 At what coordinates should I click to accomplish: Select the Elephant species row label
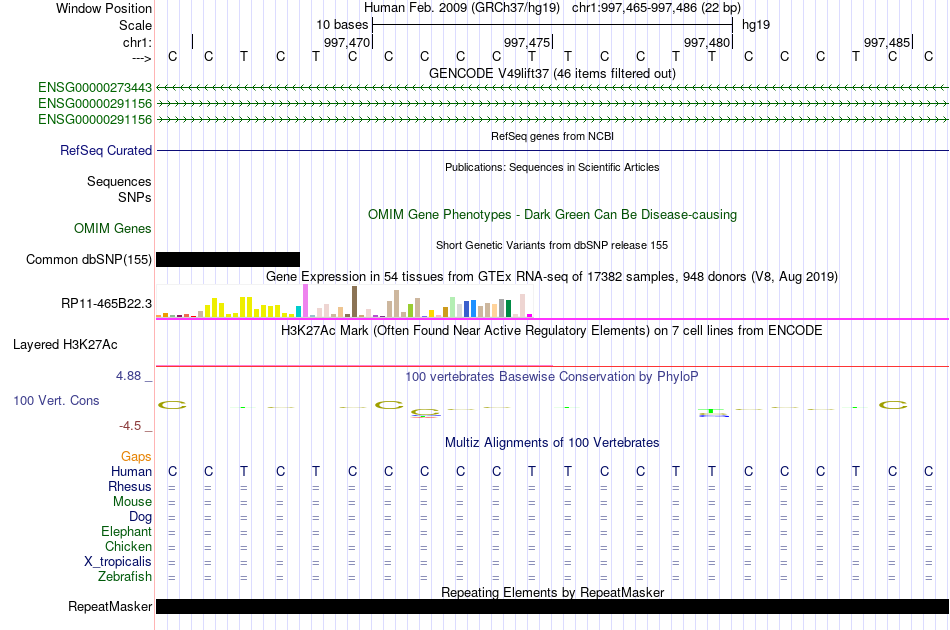[x=127, y=531]
